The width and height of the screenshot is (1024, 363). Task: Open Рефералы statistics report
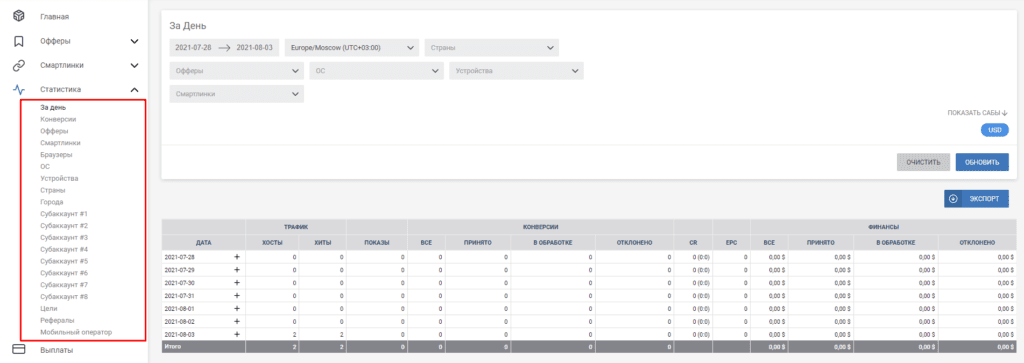[57, 320]
